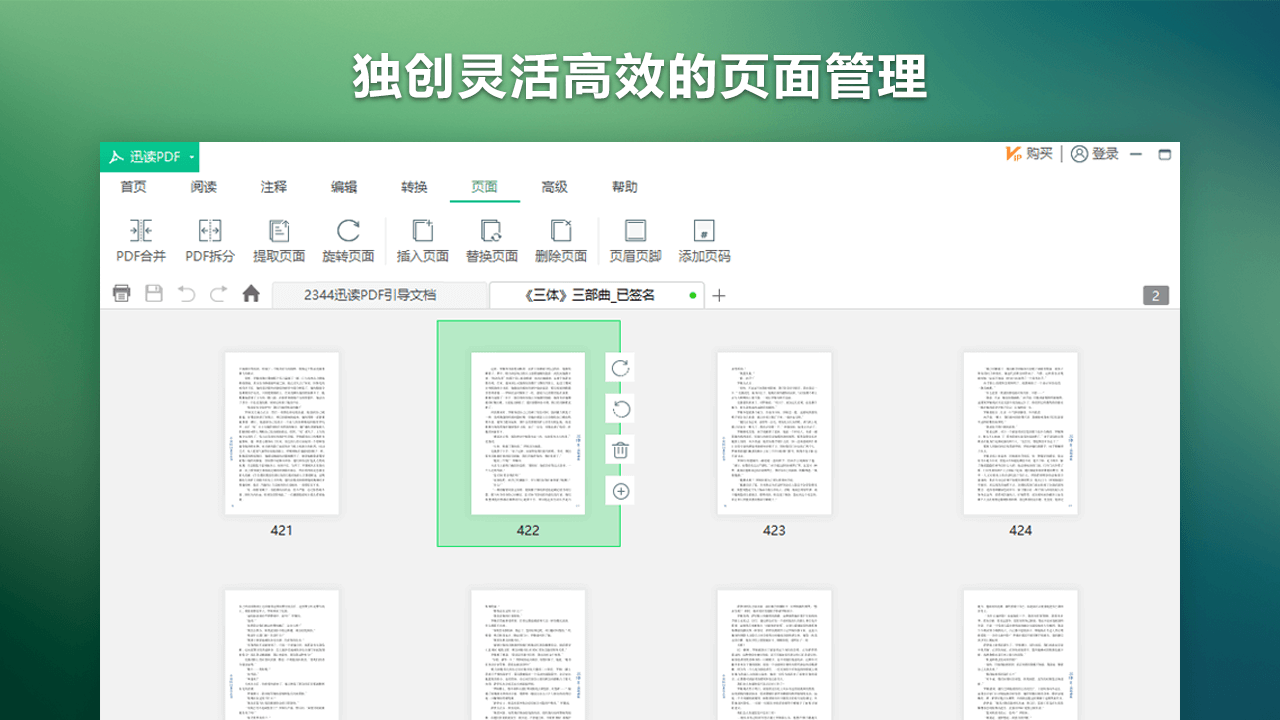The height and width of the screenshot is (720, 1280).
Task: Click the print icon in toolbar
Action: (121, 293)
